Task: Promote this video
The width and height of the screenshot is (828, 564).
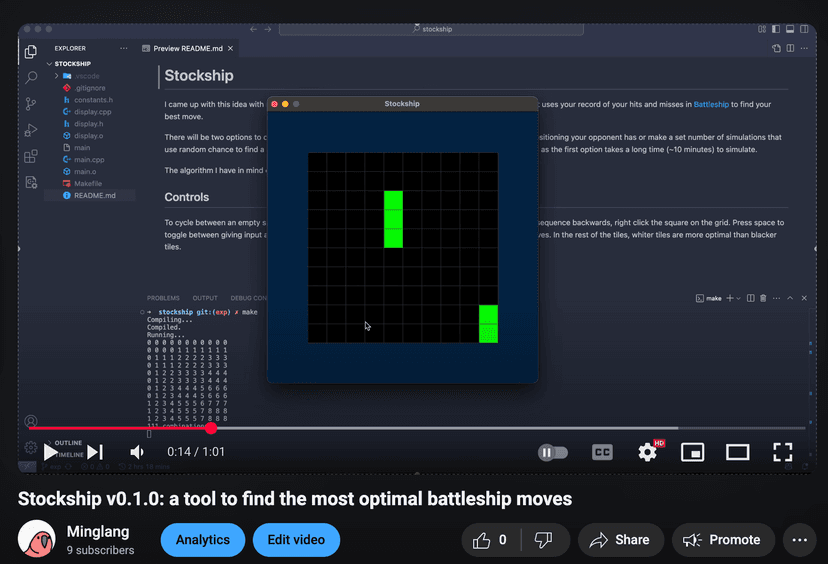Action: click(x=723, y=540)
